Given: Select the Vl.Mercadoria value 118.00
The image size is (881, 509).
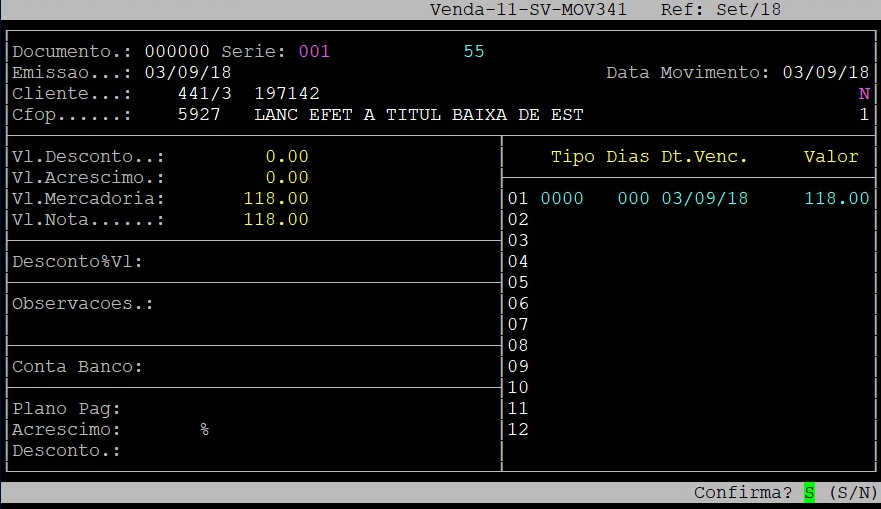Looking at the screenshot, I should 276,199.
